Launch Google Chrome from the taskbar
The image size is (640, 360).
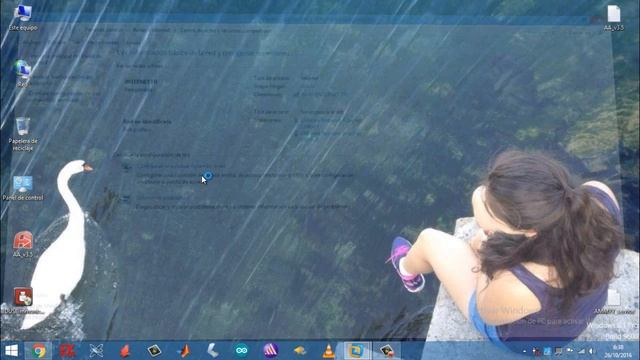[39, 351]
